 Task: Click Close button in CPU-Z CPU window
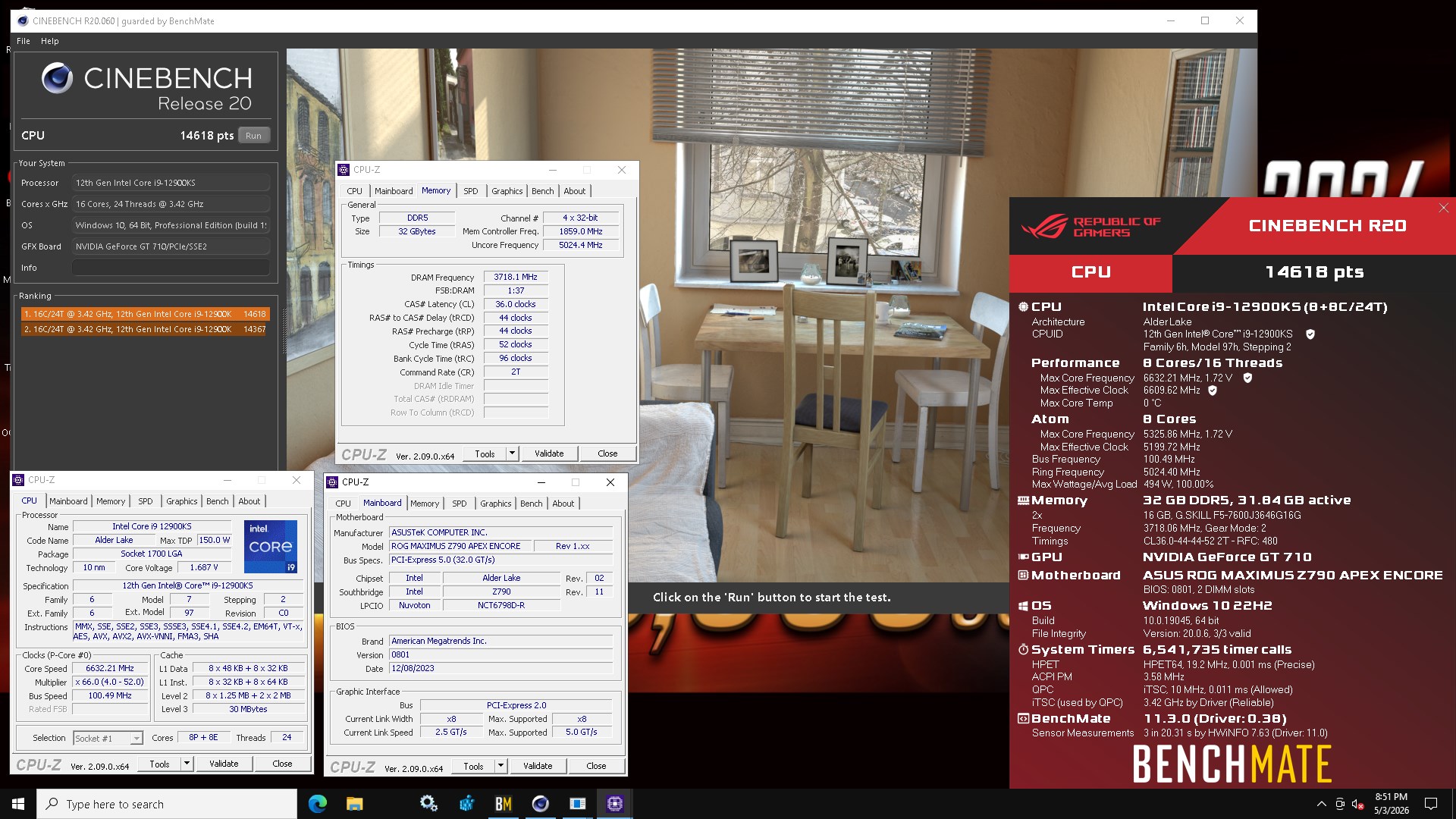pos(282,764)
